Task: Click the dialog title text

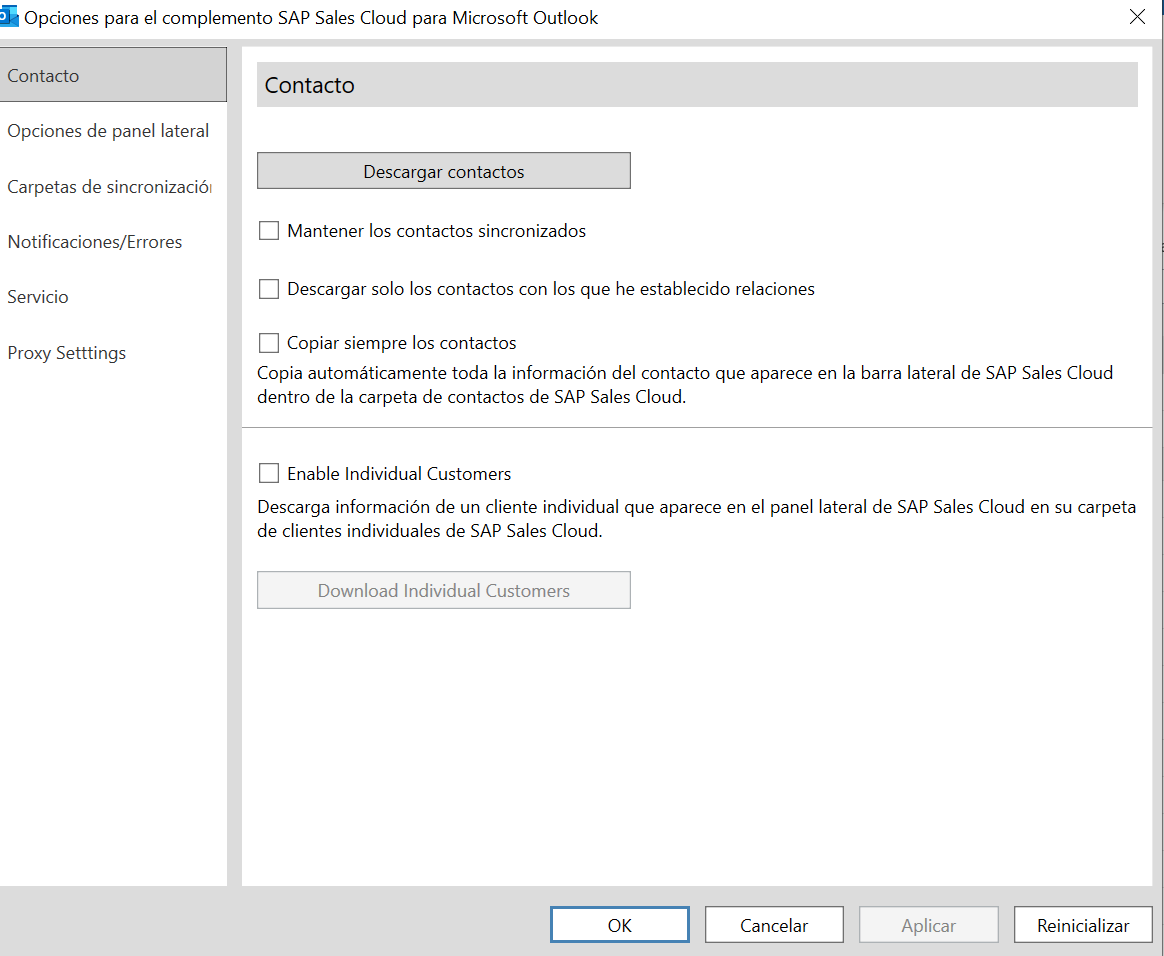Action: pyautogui.click(x=311, y=18)
